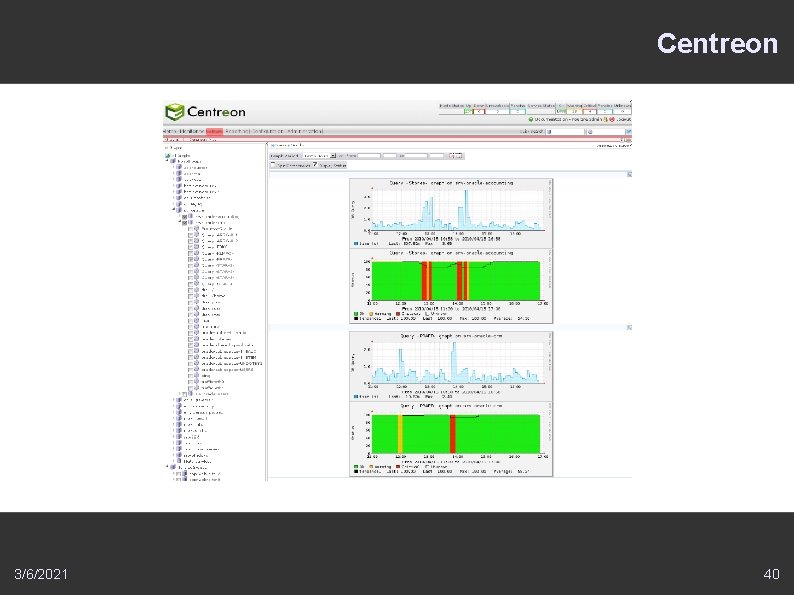The width and height of the screenshot is (794, 595).
Task: Toggle the Split Components checkbox
Action: coord(272,165)
